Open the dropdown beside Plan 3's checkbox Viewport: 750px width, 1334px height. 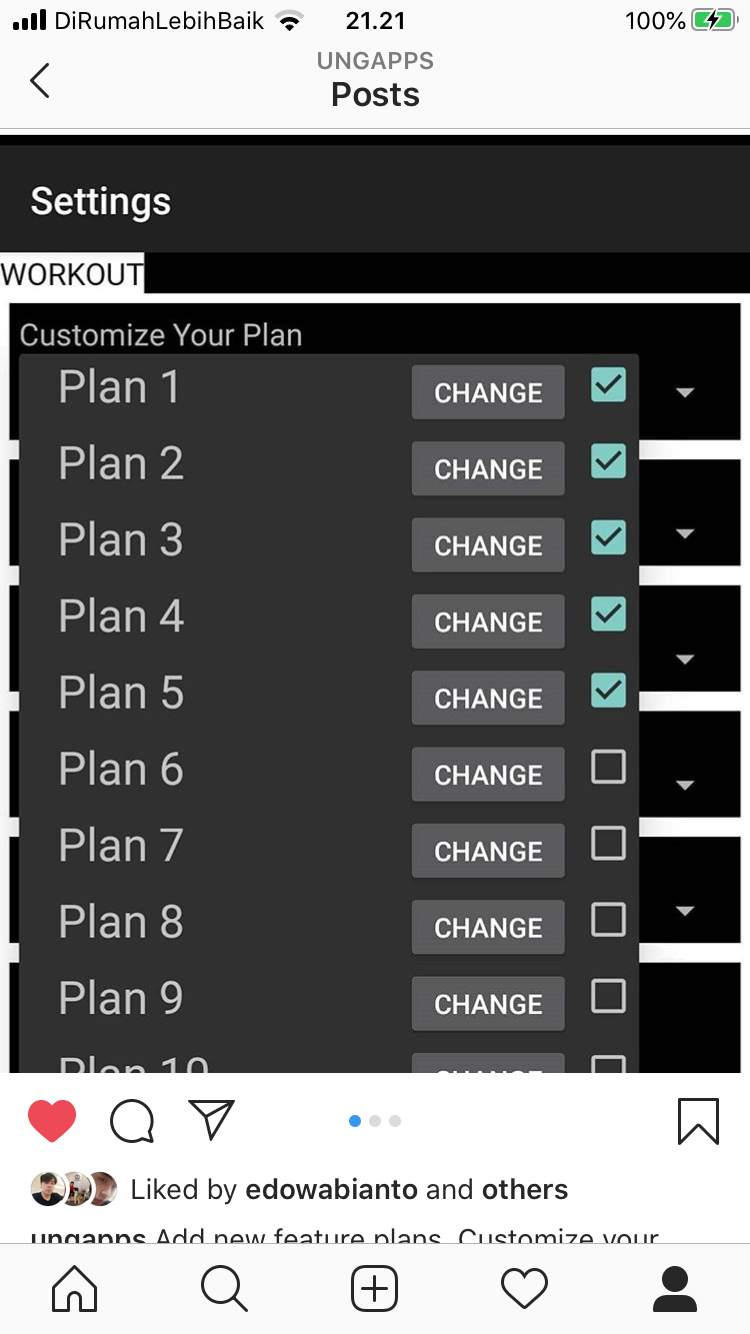[x=685, y=533]
